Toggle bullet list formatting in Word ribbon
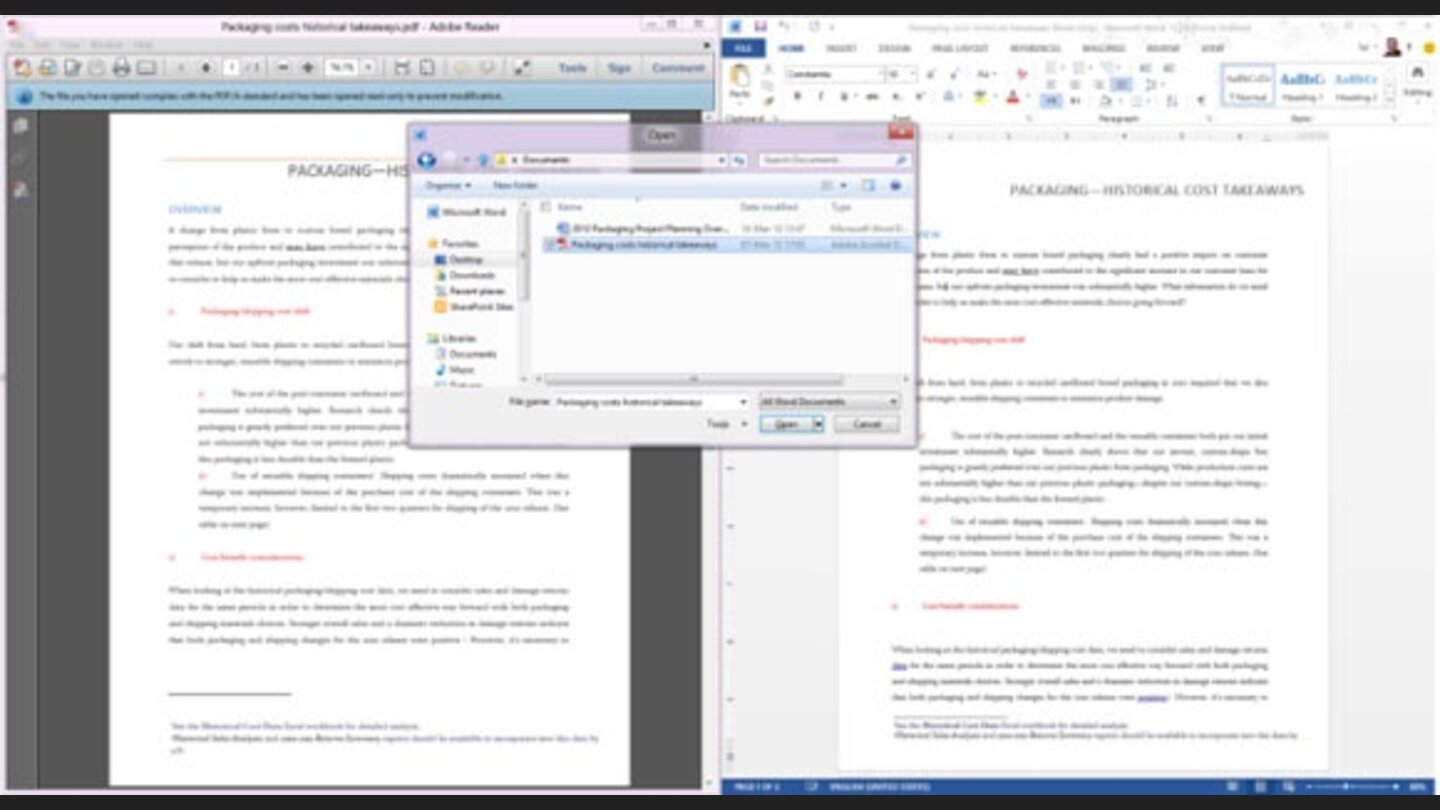The image size is (1440, 810). click(x=1050, y=68)
